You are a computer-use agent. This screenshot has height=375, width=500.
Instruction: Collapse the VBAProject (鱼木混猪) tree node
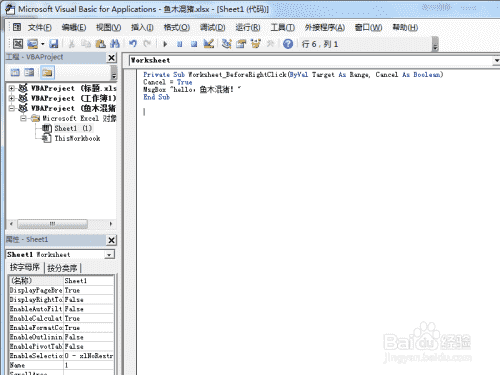tap(12, 108)
